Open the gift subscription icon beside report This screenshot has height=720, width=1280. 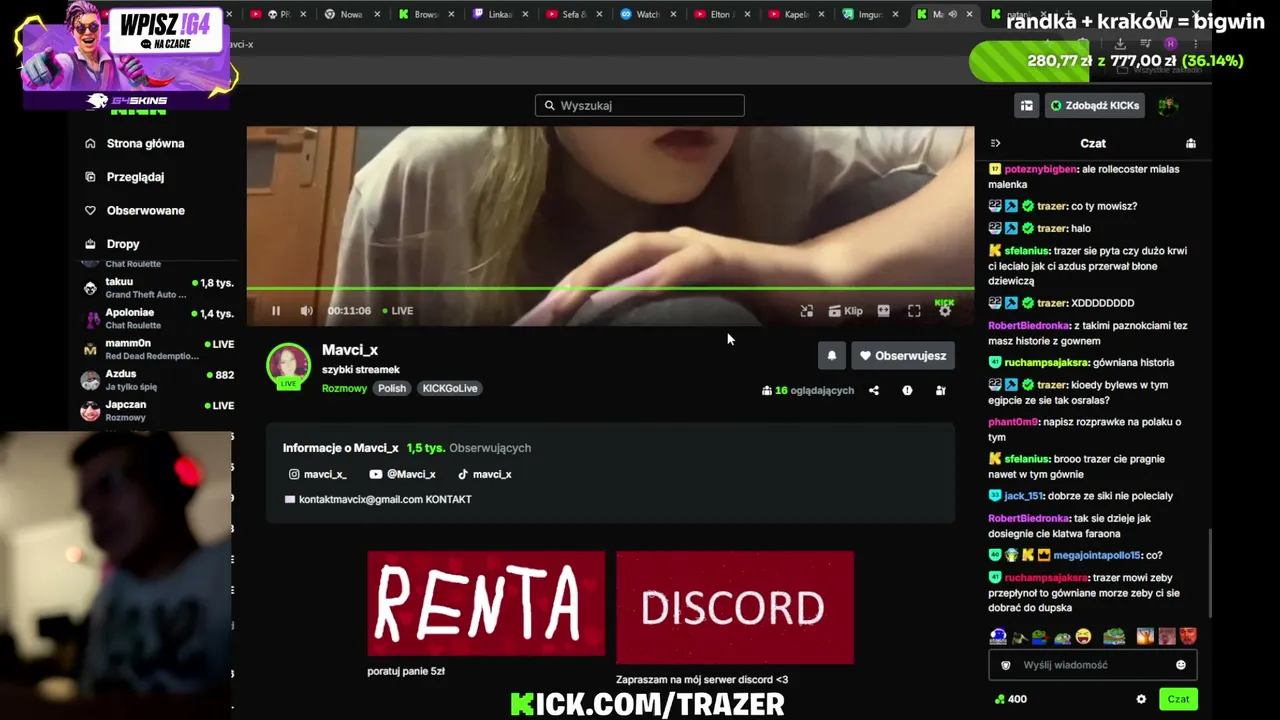point(940,390)
